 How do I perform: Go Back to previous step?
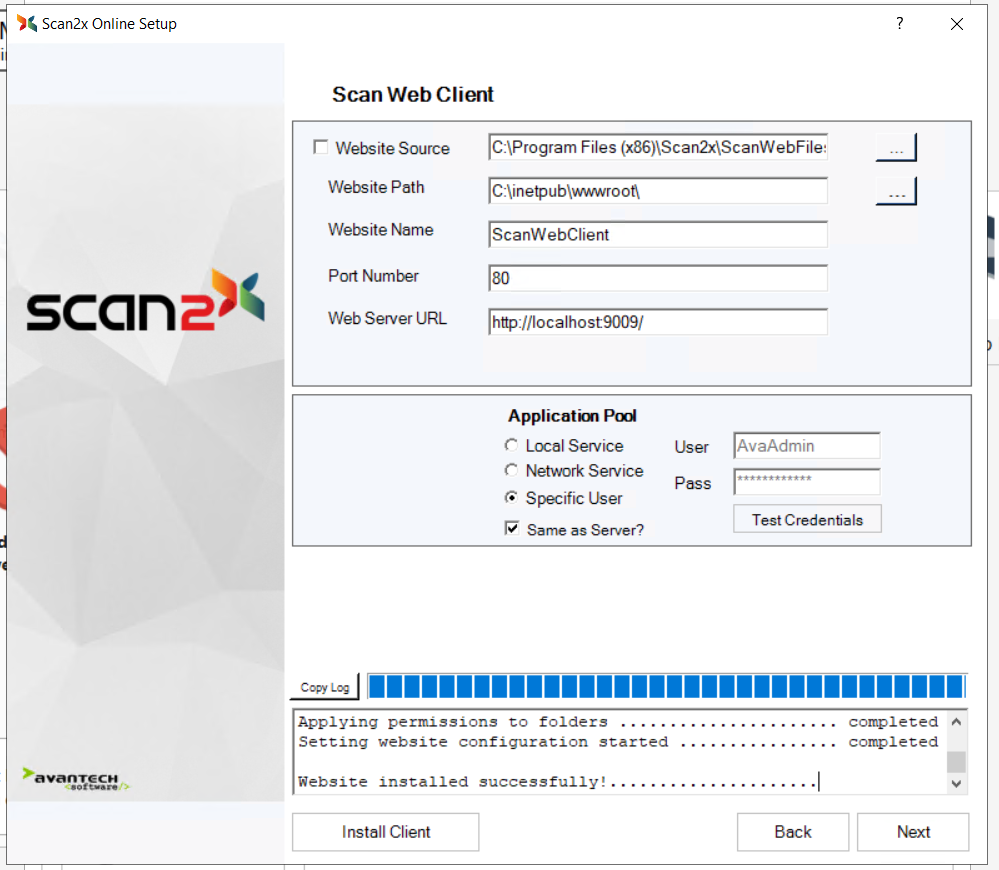pos(792,832)
